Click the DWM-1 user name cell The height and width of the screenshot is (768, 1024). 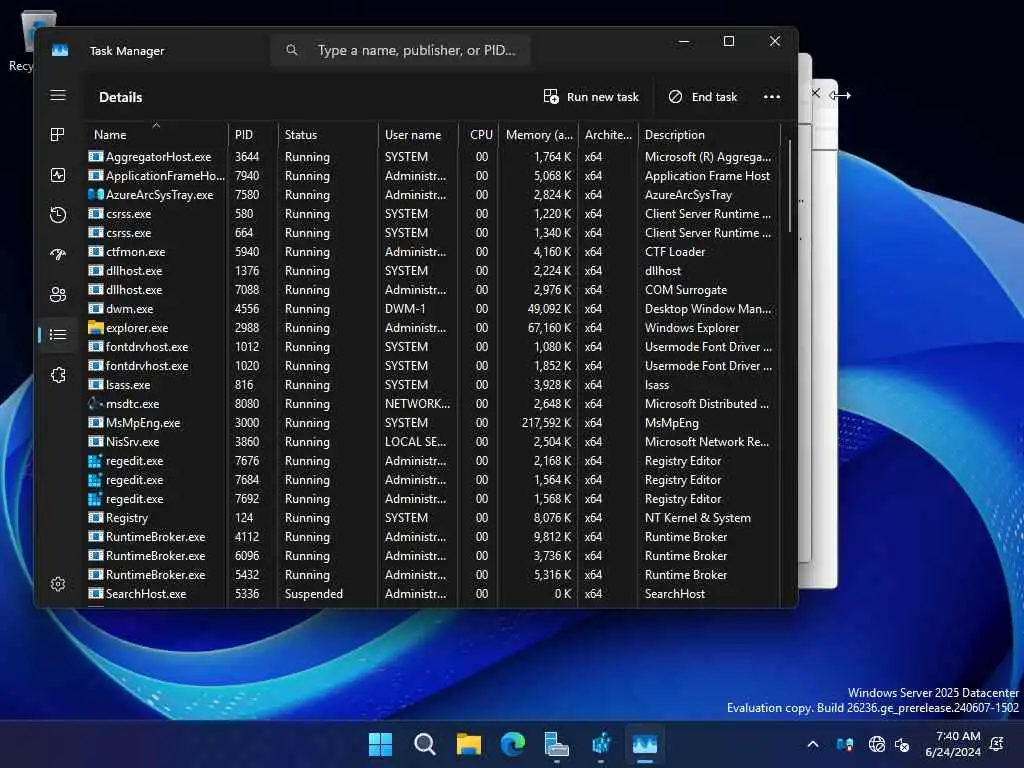405,308
